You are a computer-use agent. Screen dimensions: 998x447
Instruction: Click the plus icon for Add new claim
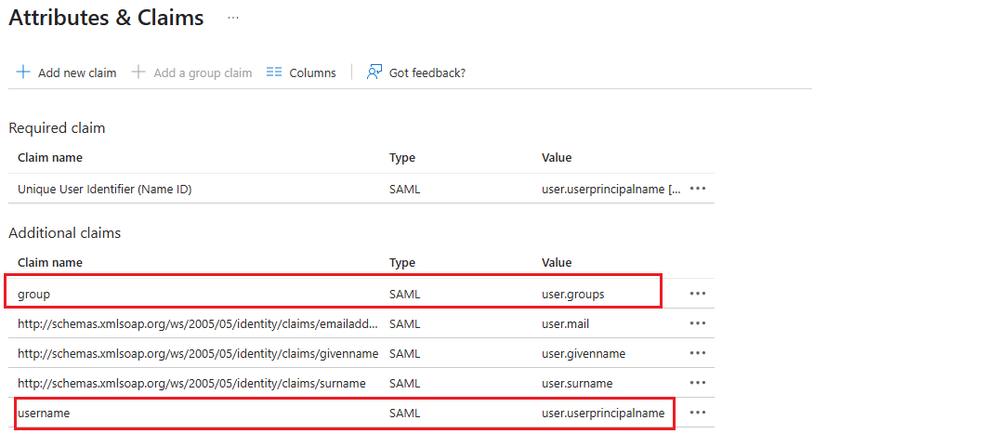pos(23,72)
